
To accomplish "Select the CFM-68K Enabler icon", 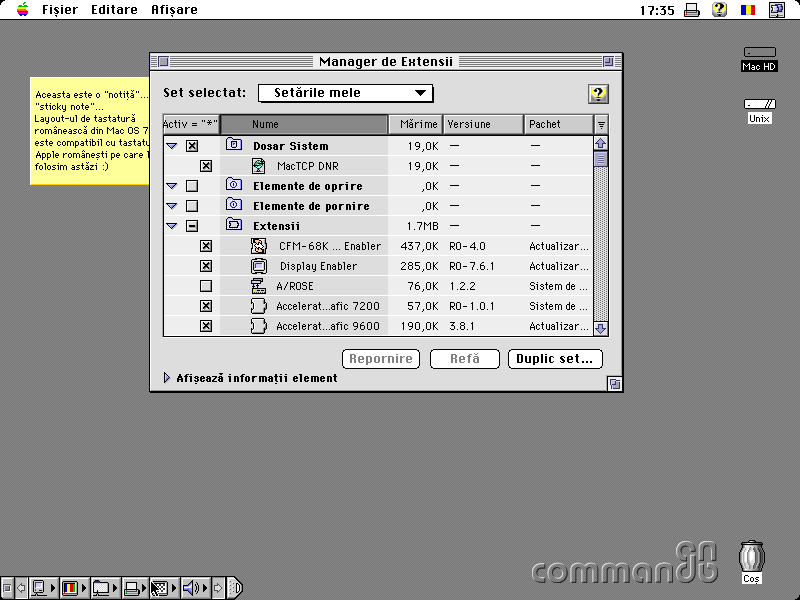I will tap(259, 246).
